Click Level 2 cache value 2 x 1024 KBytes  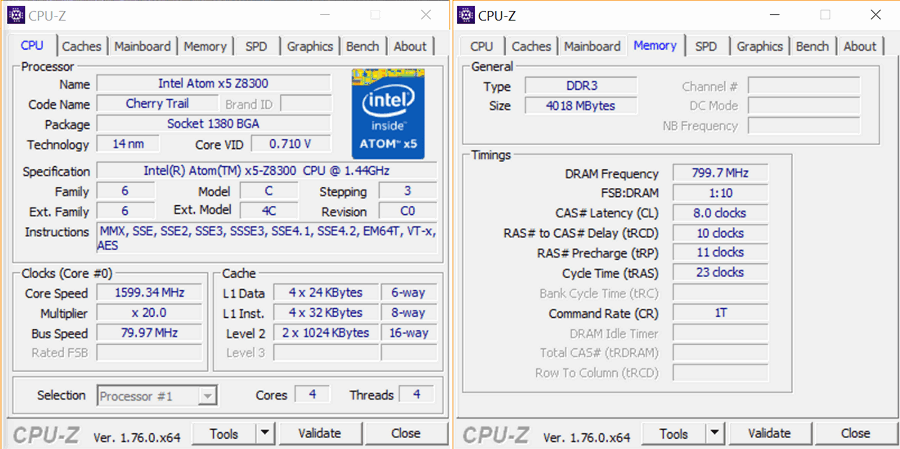tap(326, 333)
